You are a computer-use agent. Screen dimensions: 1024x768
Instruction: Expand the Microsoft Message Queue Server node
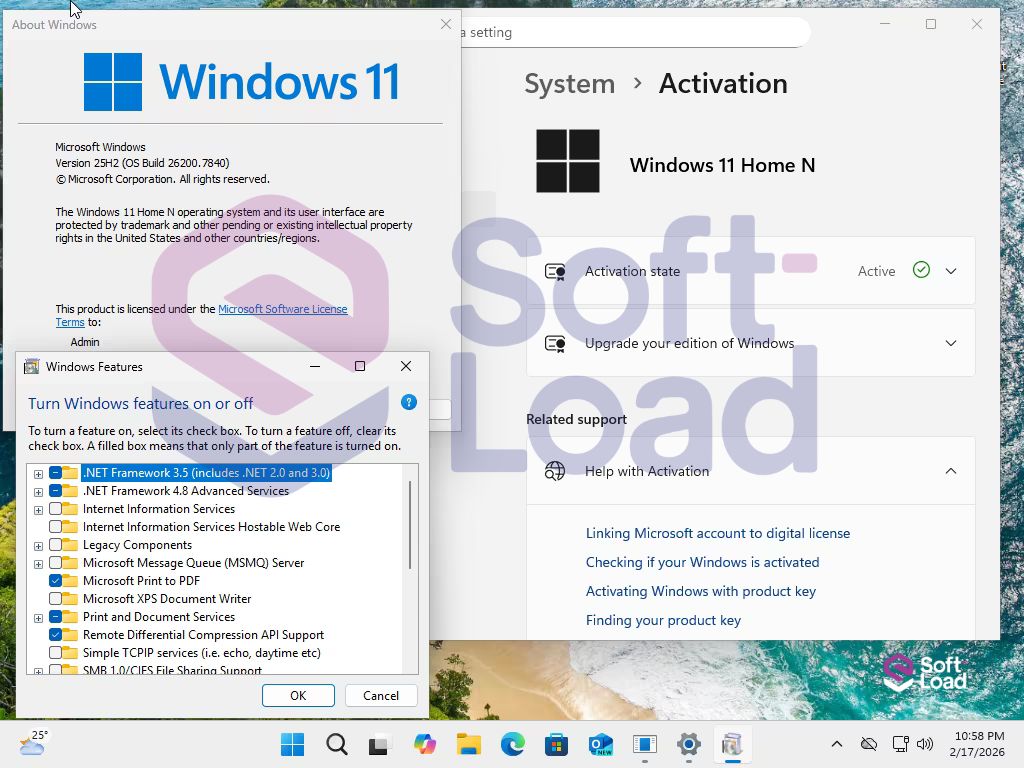point(39,564)
